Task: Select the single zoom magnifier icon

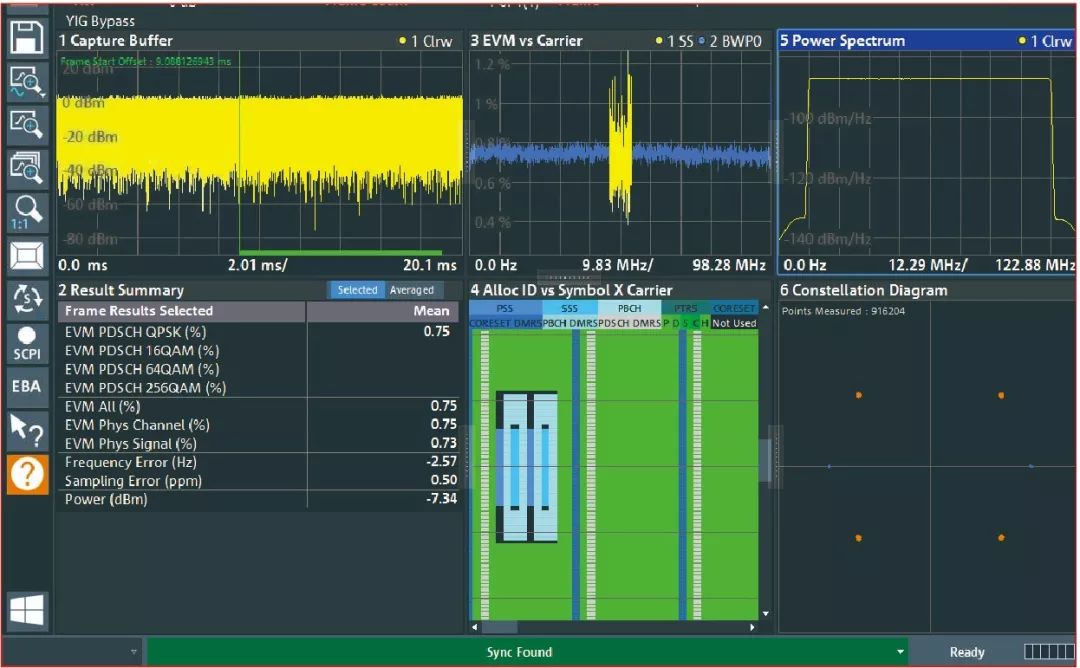Action: point(27,125)
